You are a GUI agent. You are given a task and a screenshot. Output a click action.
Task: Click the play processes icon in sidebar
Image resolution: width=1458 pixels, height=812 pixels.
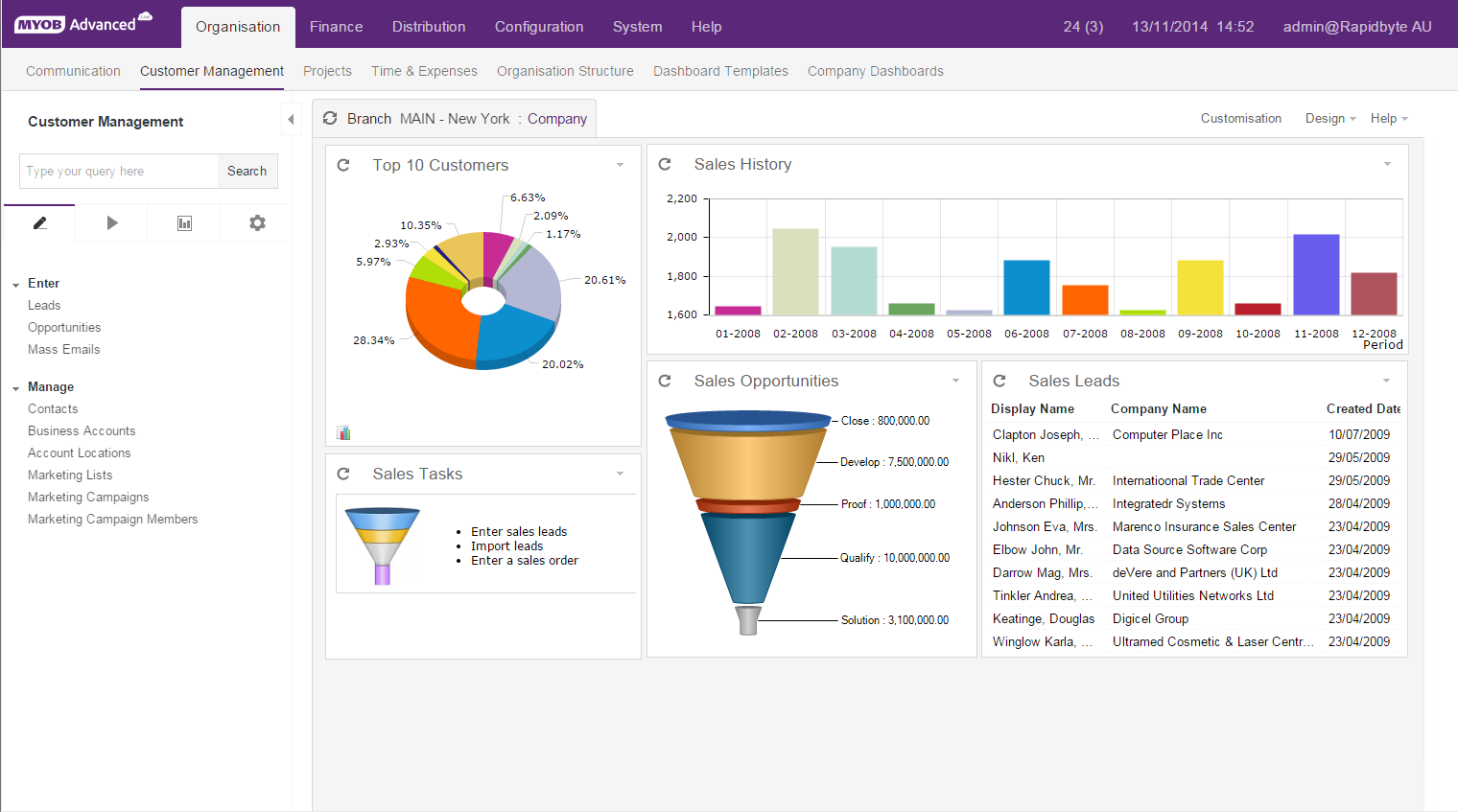(x=112, y=223)
